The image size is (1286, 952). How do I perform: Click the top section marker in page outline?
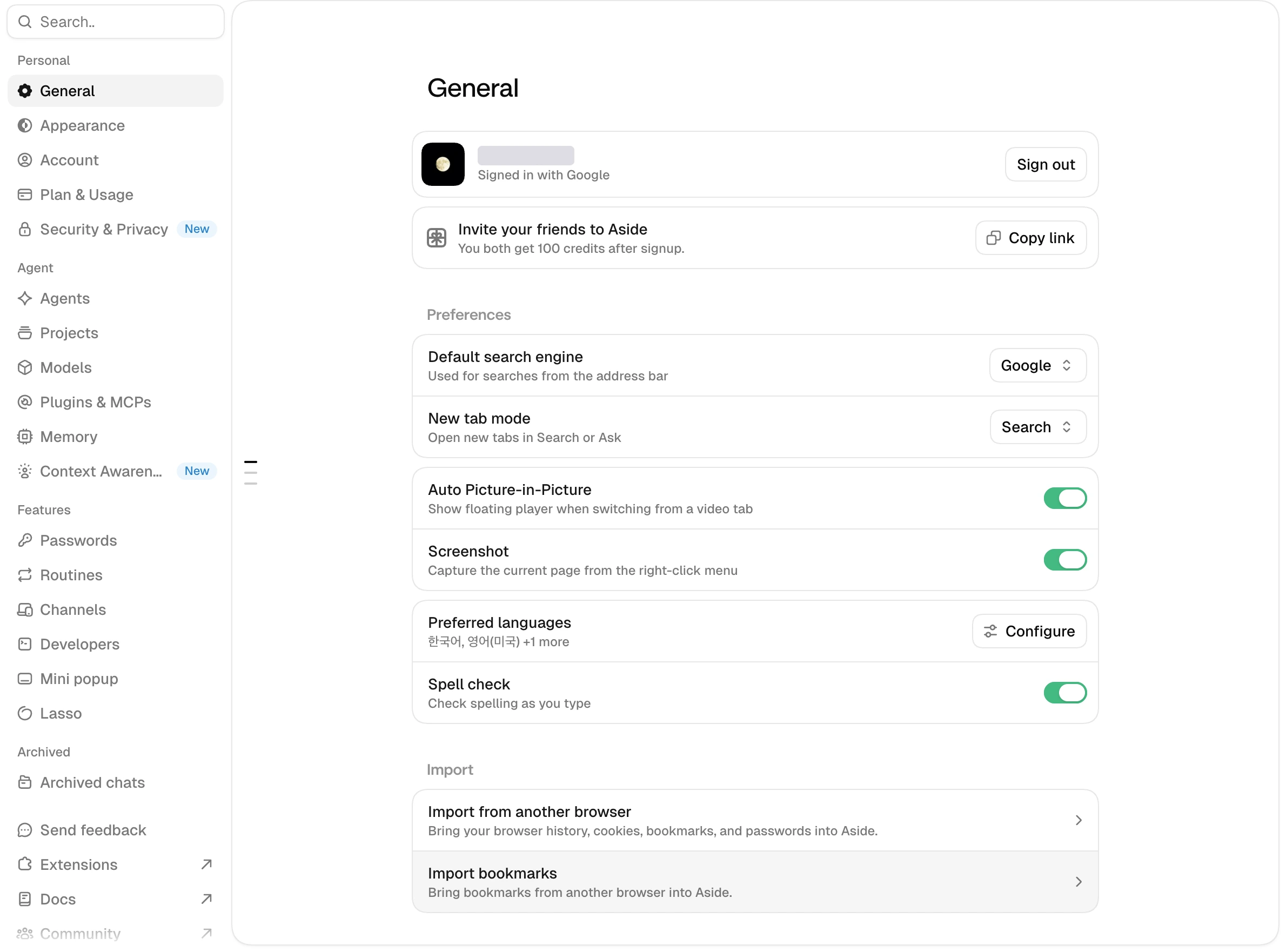(x=251, y=462)
